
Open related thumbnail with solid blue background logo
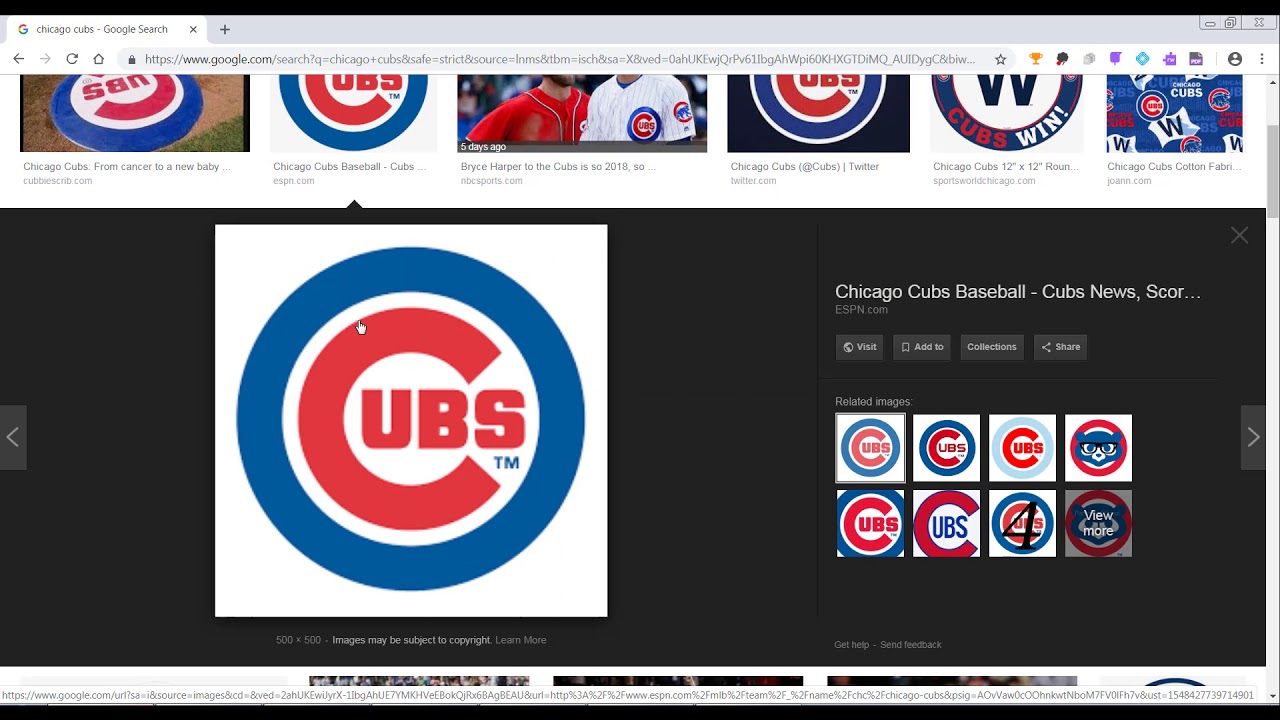pyautogui.click(x=871, y=523)
